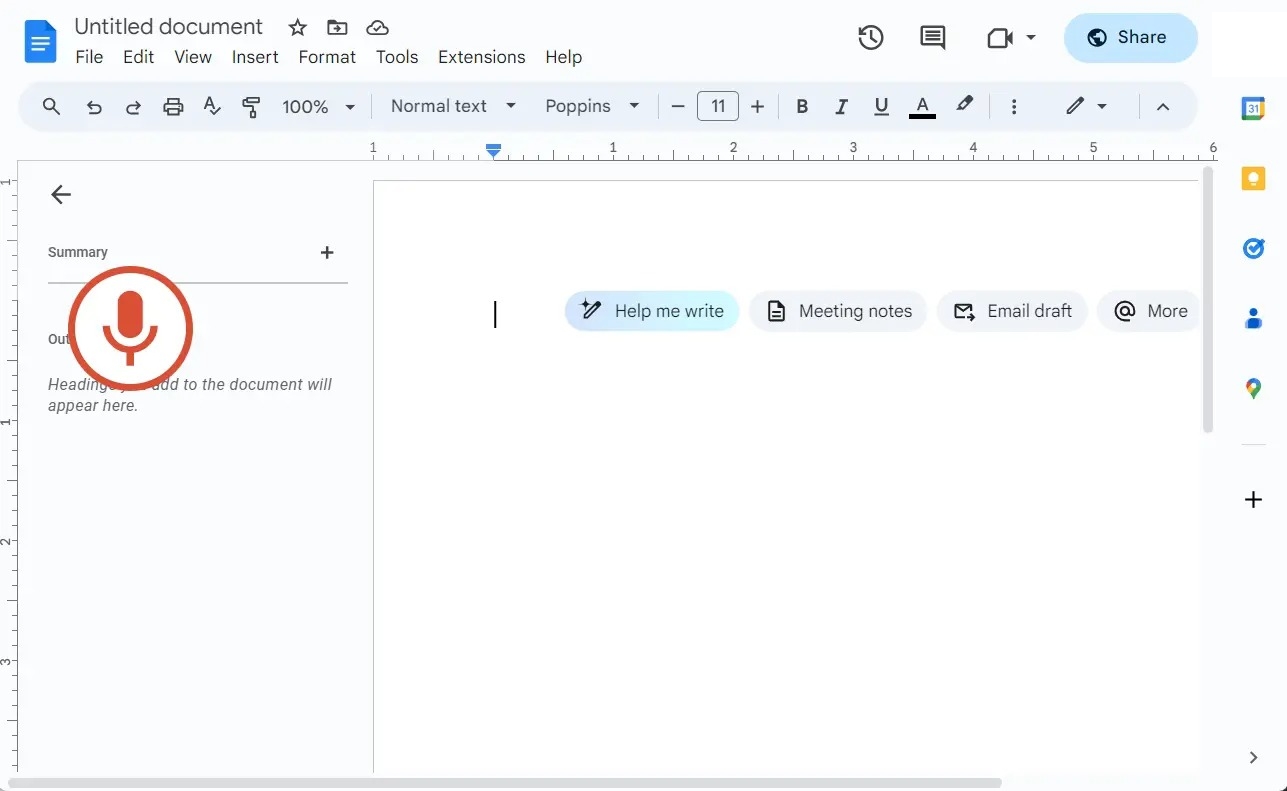Click the Help me write suggestion
Image resolution: width=1287 pixels, height=791 pixels.
coord(651,311)
